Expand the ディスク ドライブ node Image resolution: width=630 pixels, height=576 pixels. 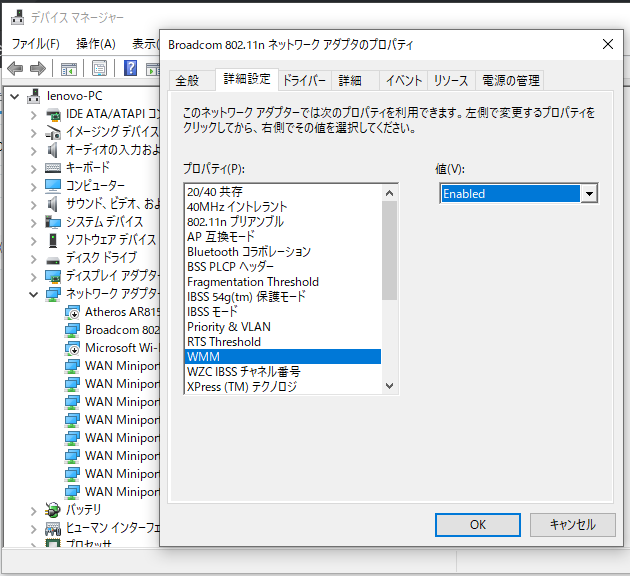coord(34,258)
